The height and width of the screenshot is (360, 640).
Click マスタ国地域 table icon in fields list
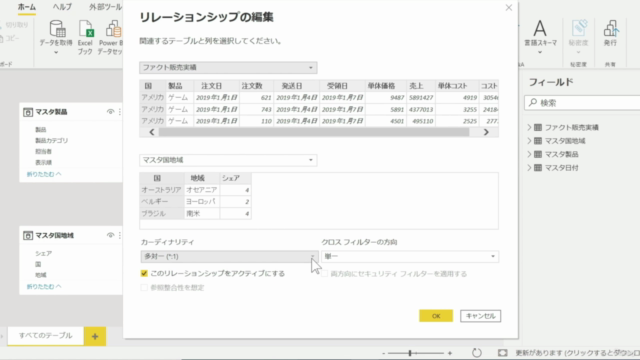click(538, 141)
